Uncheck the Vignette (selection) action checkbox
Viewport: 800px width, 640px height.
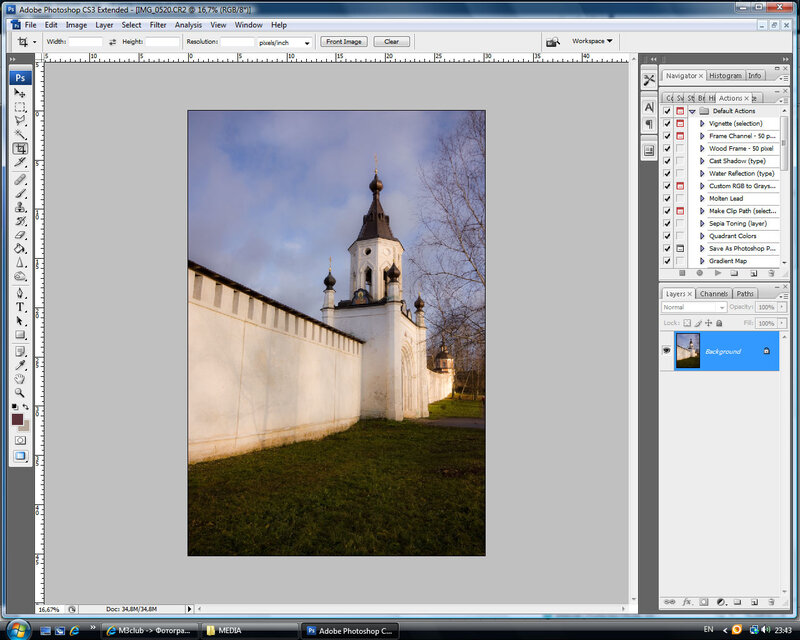click(x=667, y=123)
